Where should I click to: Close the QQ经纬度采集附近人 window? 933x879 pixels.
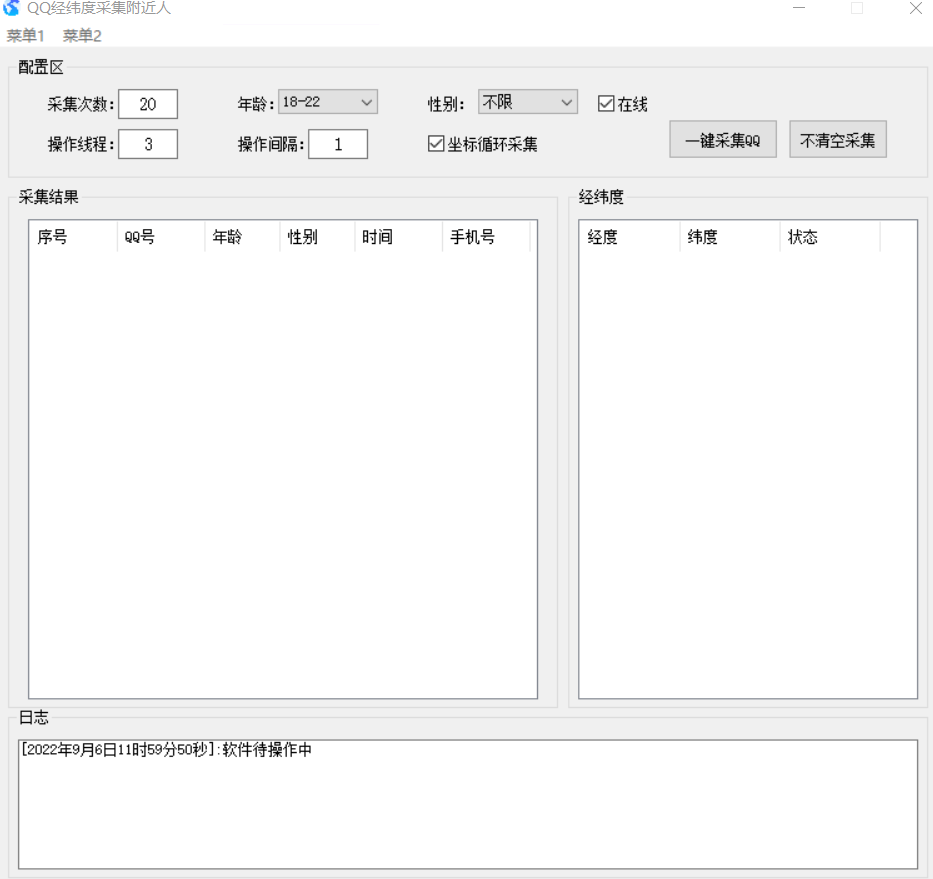916,8
